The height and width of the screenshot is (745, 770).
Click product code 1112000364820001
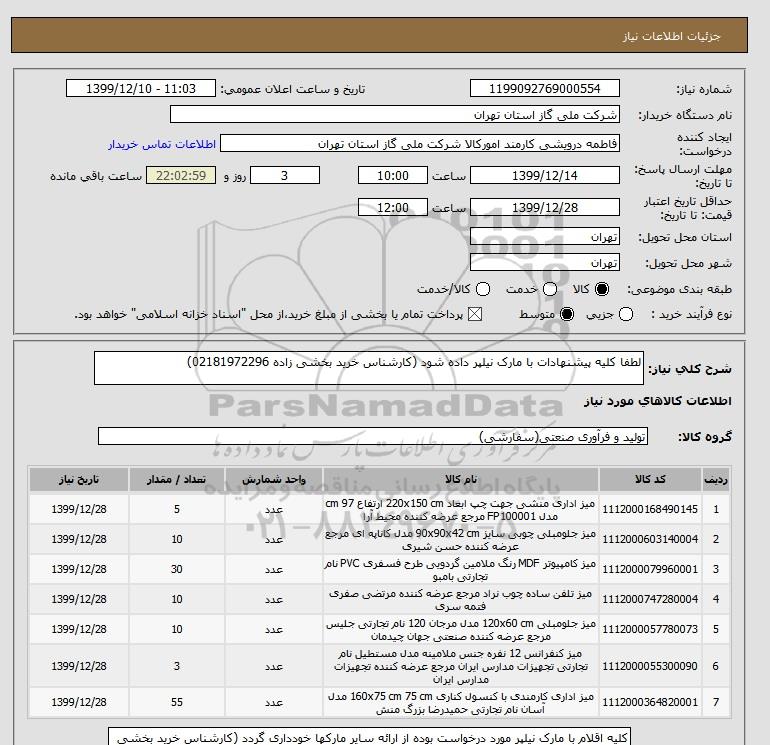650,702
